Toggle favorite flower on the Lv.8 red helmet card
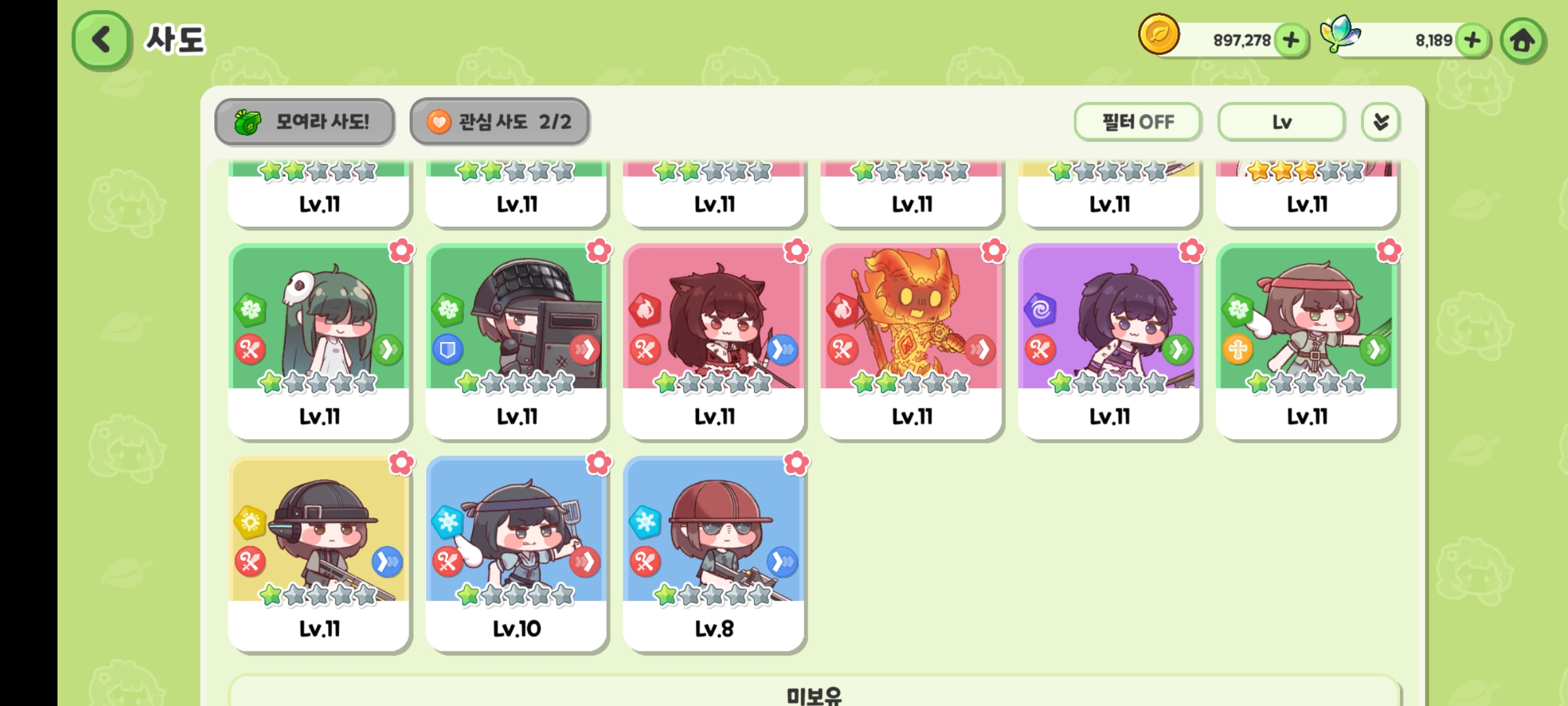 [796, 463]
